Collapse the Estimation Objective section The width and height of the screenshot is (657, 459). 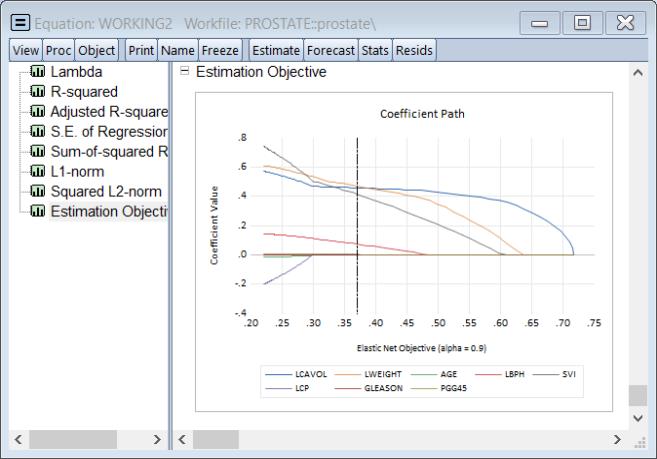[184, 72]
